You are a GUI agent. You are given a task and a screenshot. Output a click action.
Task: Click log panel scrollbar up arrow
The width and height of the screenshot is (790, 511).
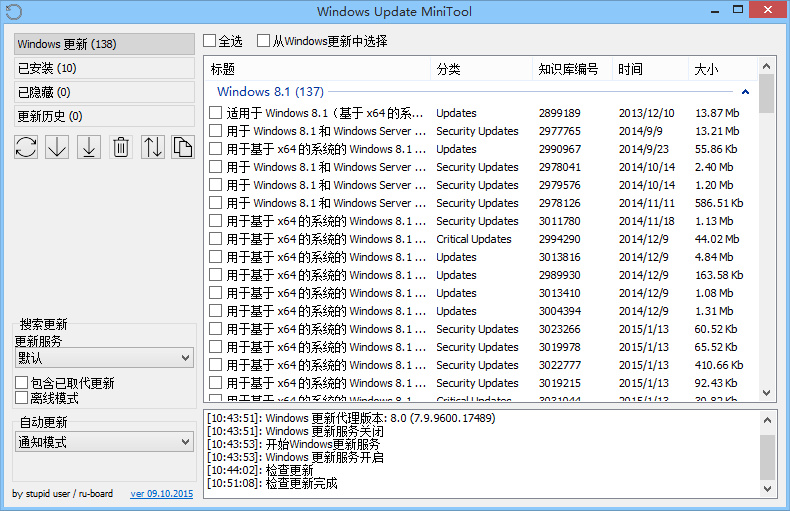click(x=767, y=420)
